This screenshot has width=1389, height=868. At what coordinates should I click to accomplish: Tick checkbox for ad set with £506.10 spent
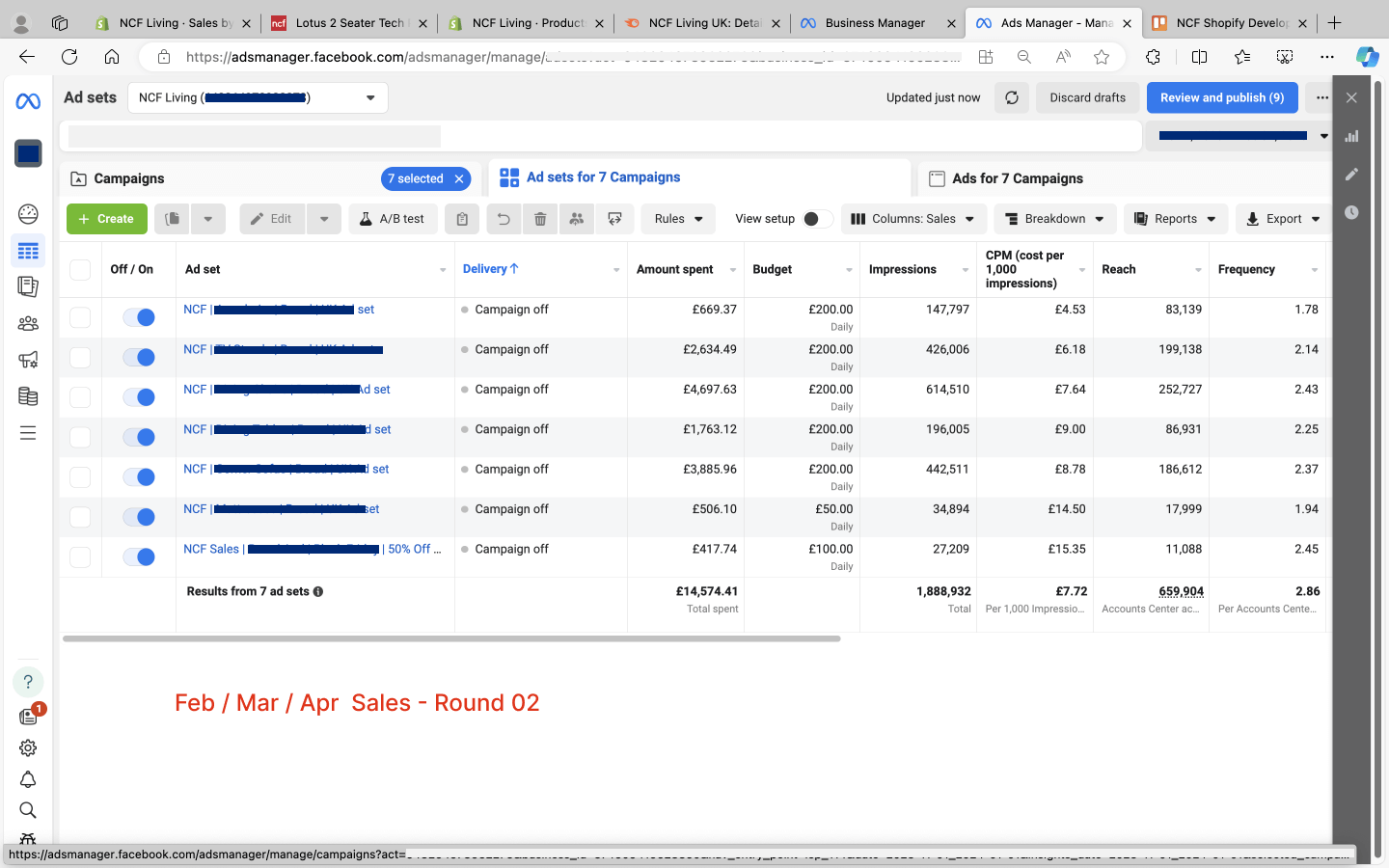(80, 517)
